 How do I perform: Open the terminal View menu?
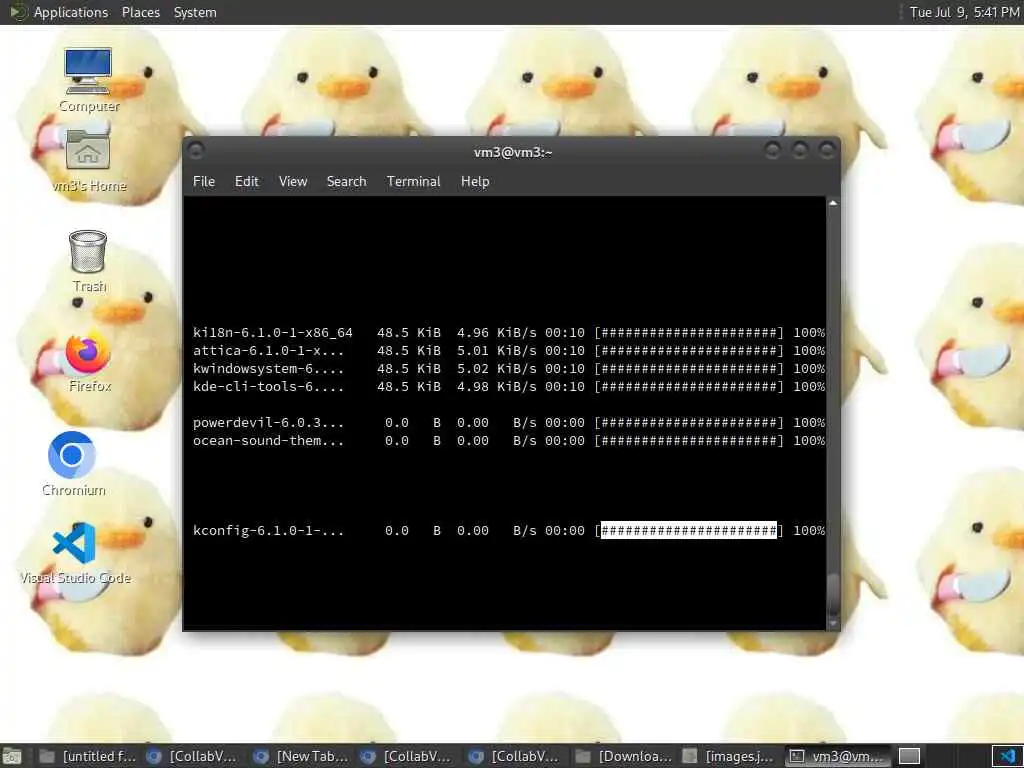(x=293, y=182)
